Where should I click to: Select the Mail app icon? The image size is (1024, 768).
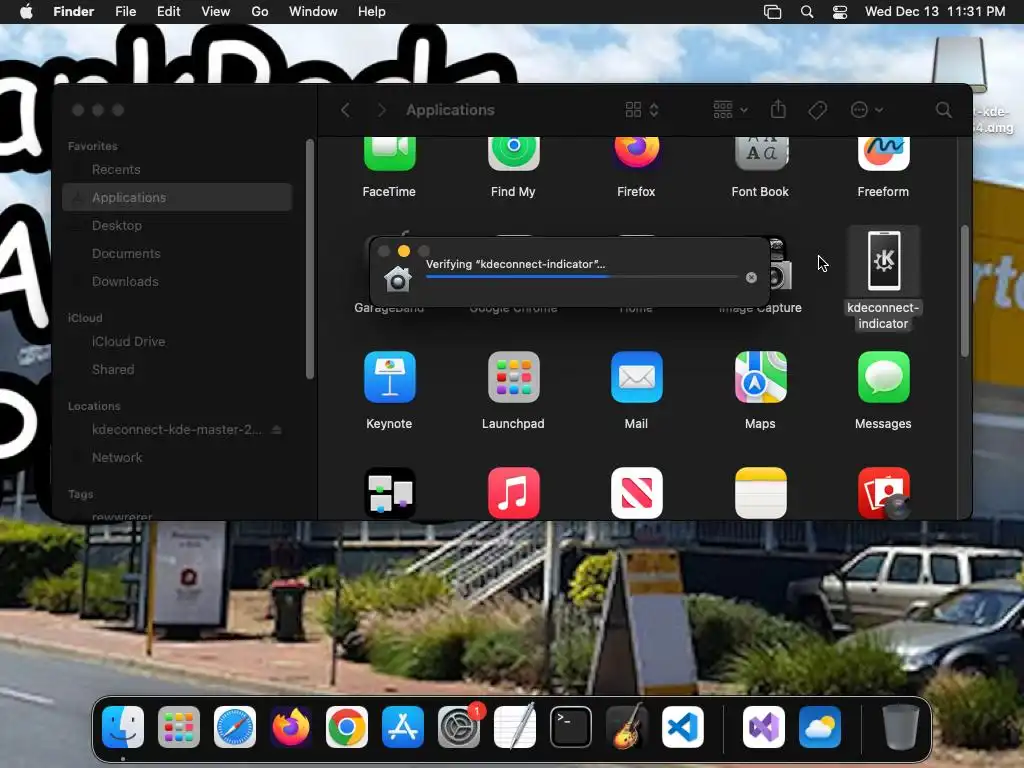click(637, 377)
